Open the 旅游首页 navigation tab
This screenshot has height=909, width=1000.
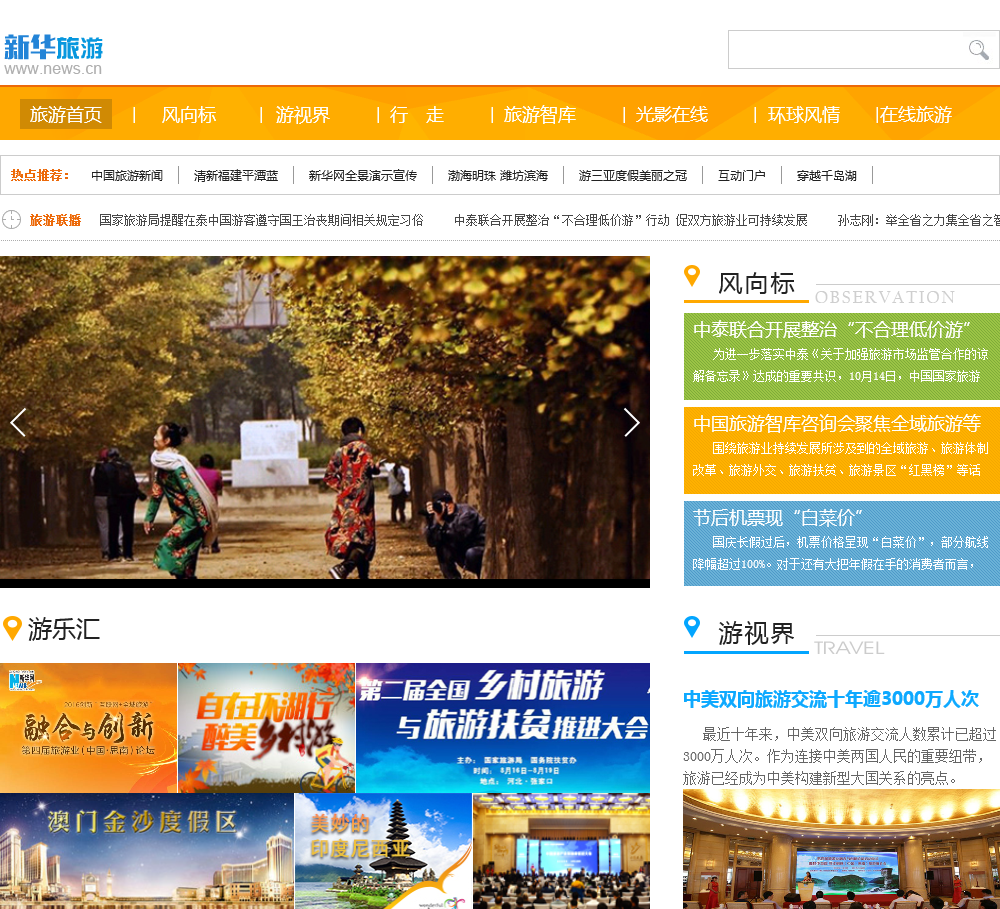66,114
